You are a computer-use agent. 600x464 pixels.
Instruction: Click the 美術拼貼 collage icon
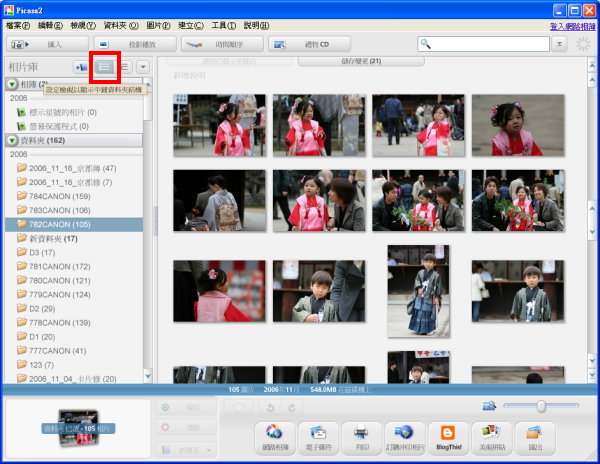pyautogui.click(x=491, y=433)
